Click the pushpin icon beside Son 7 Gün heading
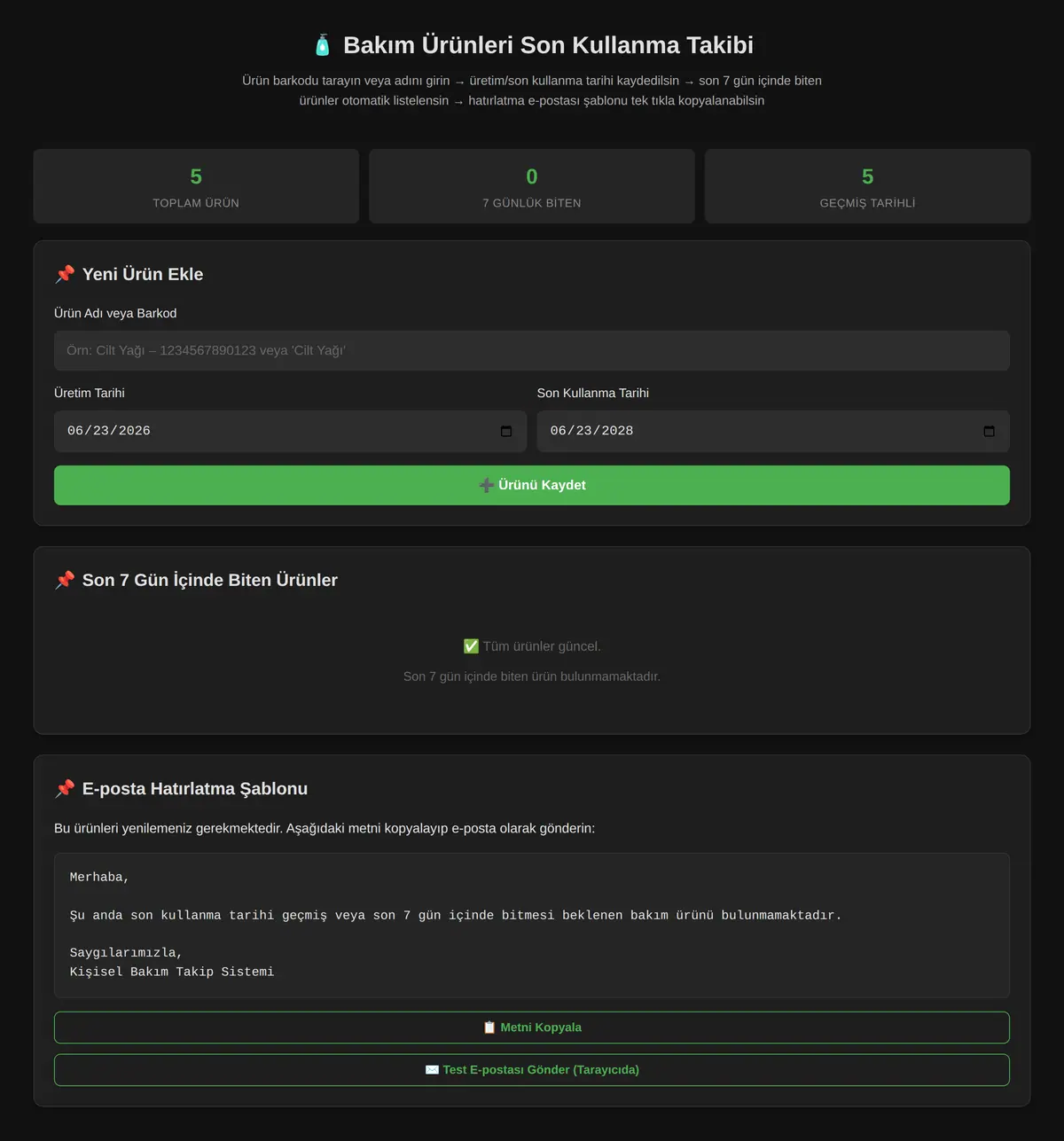The width and height of the screenshot is (1064, 1141). pos(65,580)
